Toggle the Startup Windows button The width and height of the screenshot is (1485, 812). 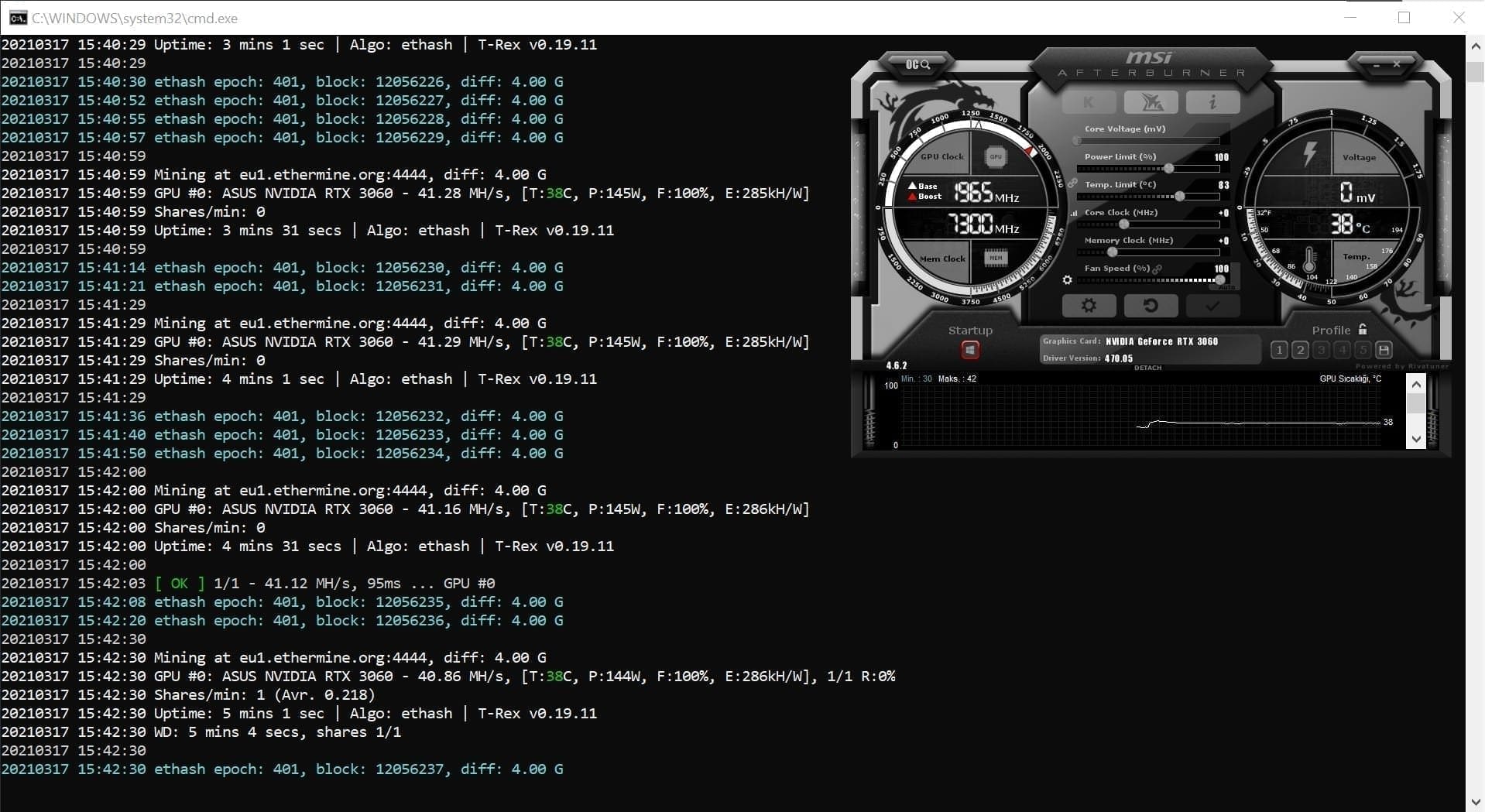pos(970,351)
